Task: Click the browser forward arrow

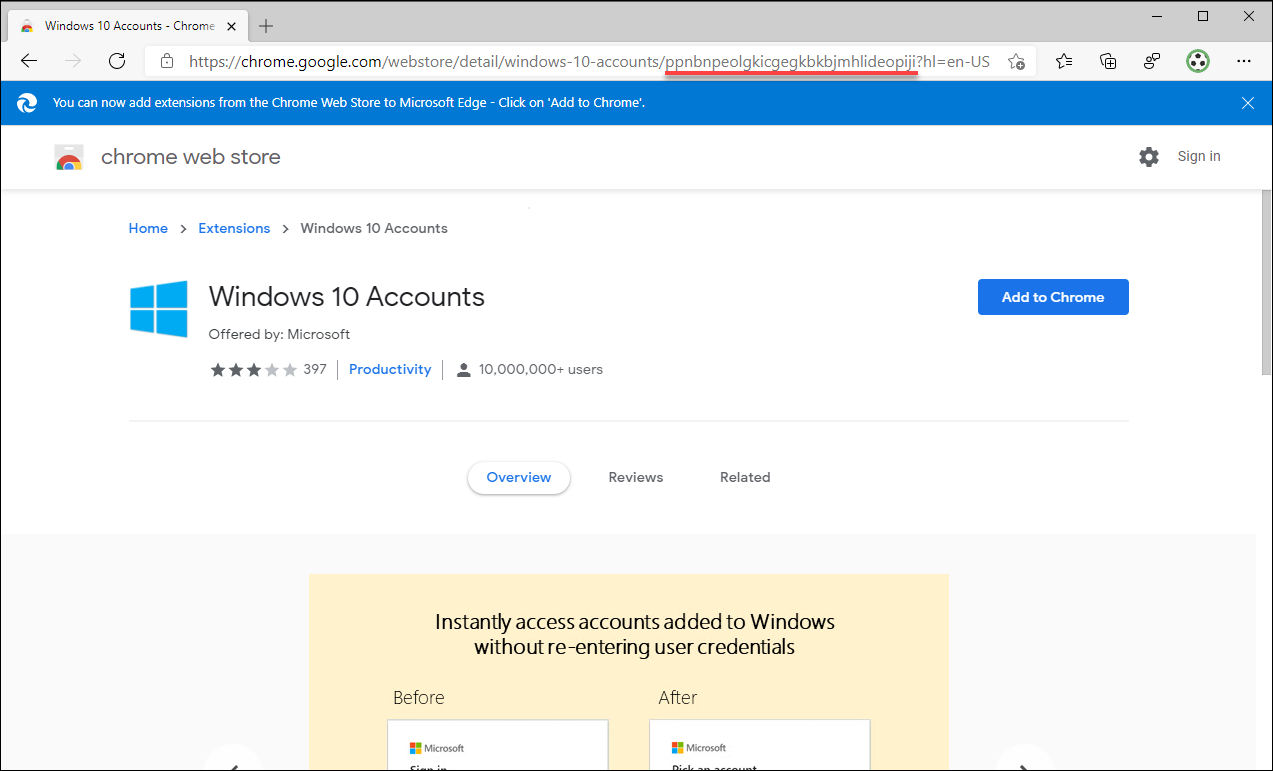Action: pyautogui.click(x=73, y=61)
